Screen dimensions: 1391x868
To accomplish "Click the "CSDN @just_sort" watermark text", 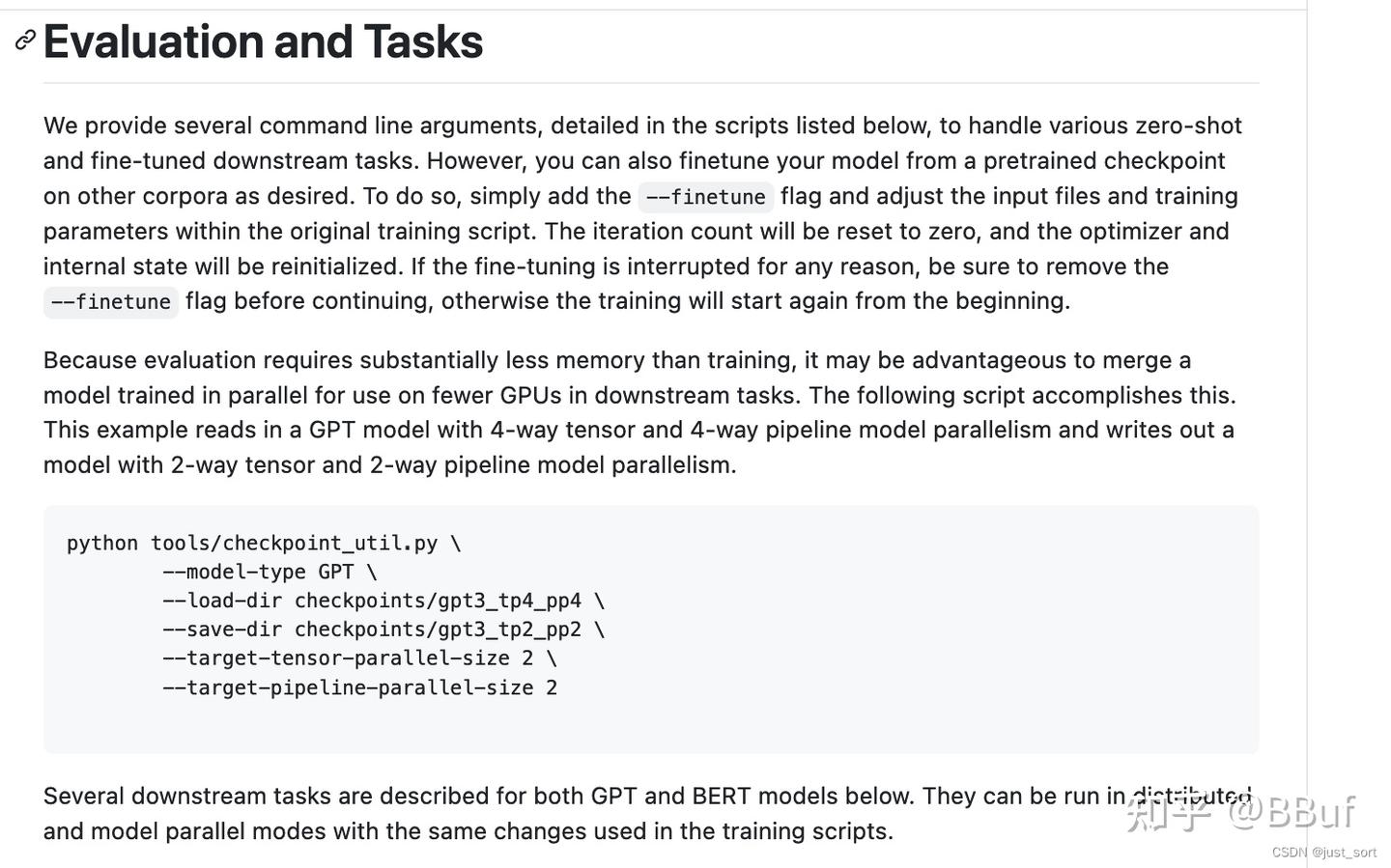I will pos(1323,853).
